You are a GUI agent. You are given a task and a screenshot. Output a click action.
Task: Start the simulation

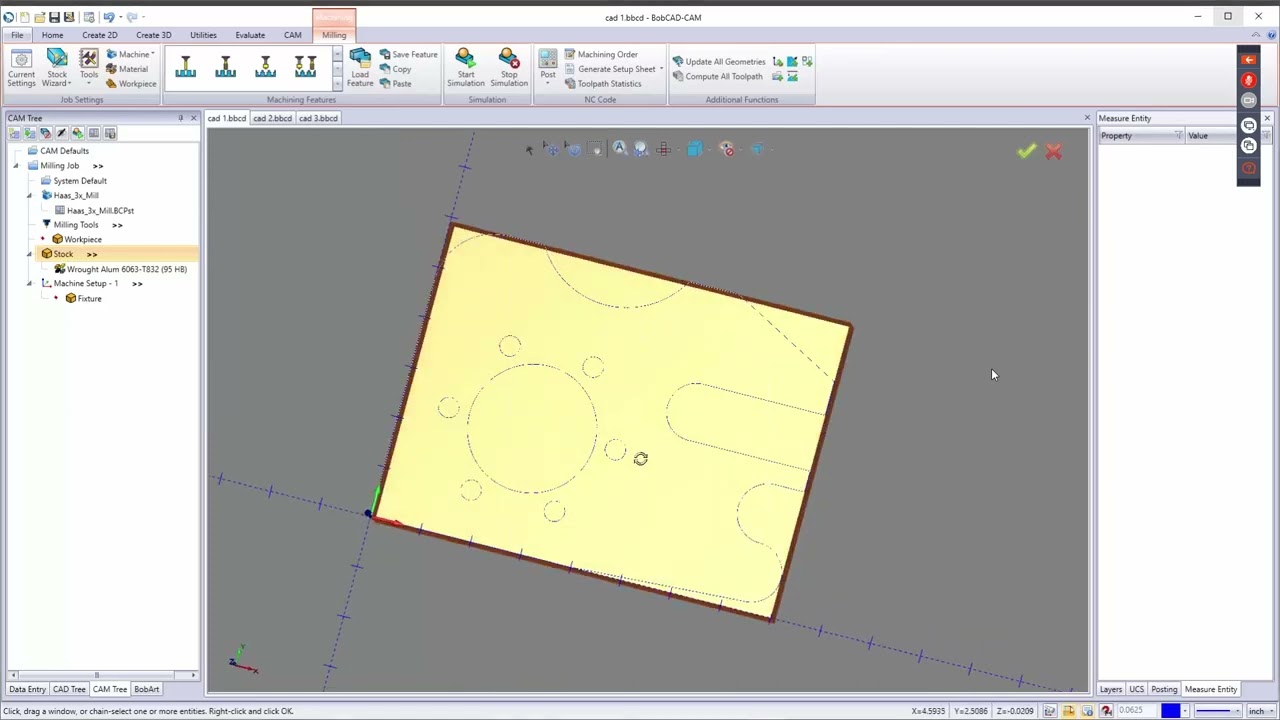click(466, 68)
